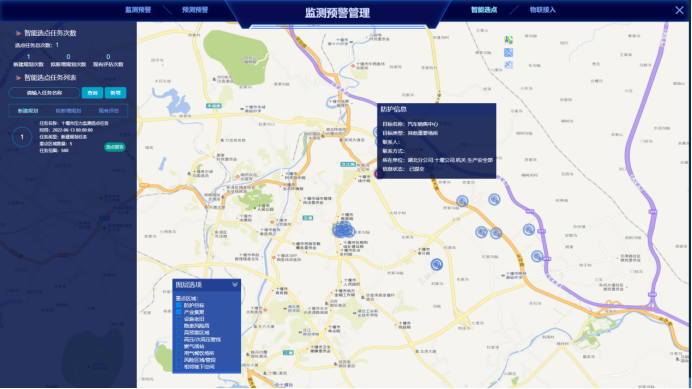This screenshot has width=692, height=389.
Task: Open the 物联接入 top tab
Action: 542,10
